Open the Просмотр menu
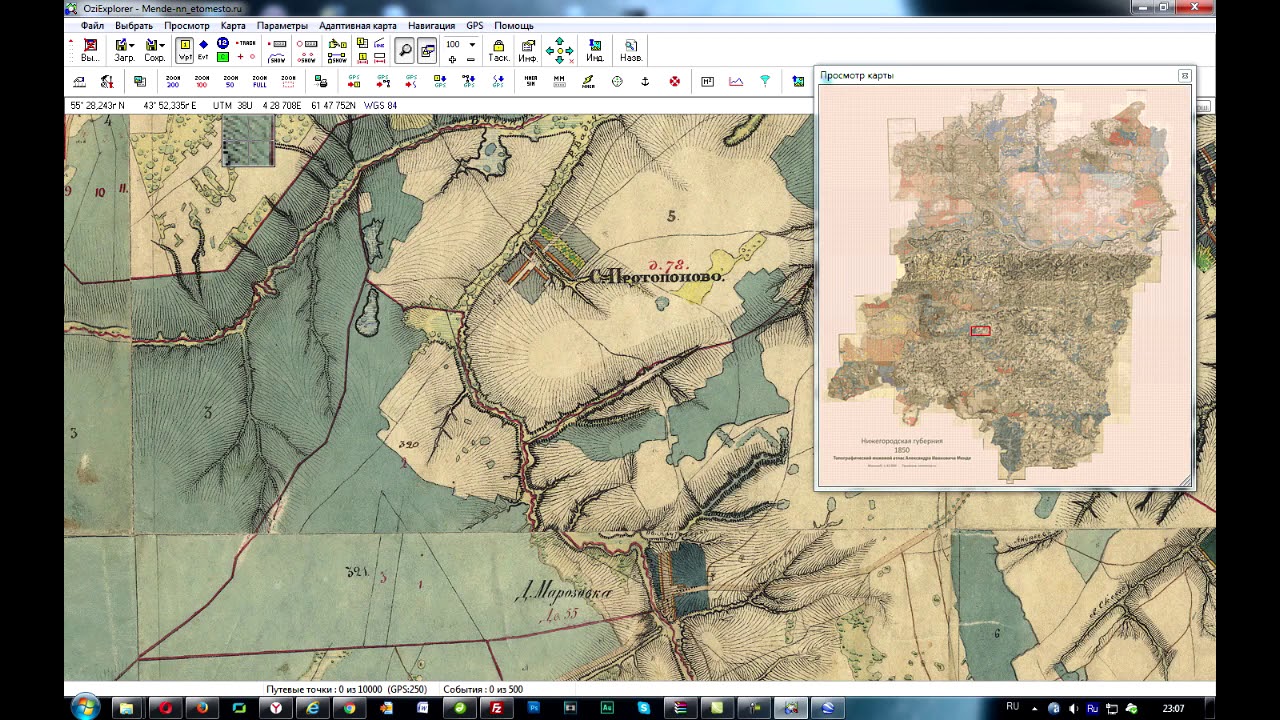This screenshot has height=720, width=1280. 187,26
